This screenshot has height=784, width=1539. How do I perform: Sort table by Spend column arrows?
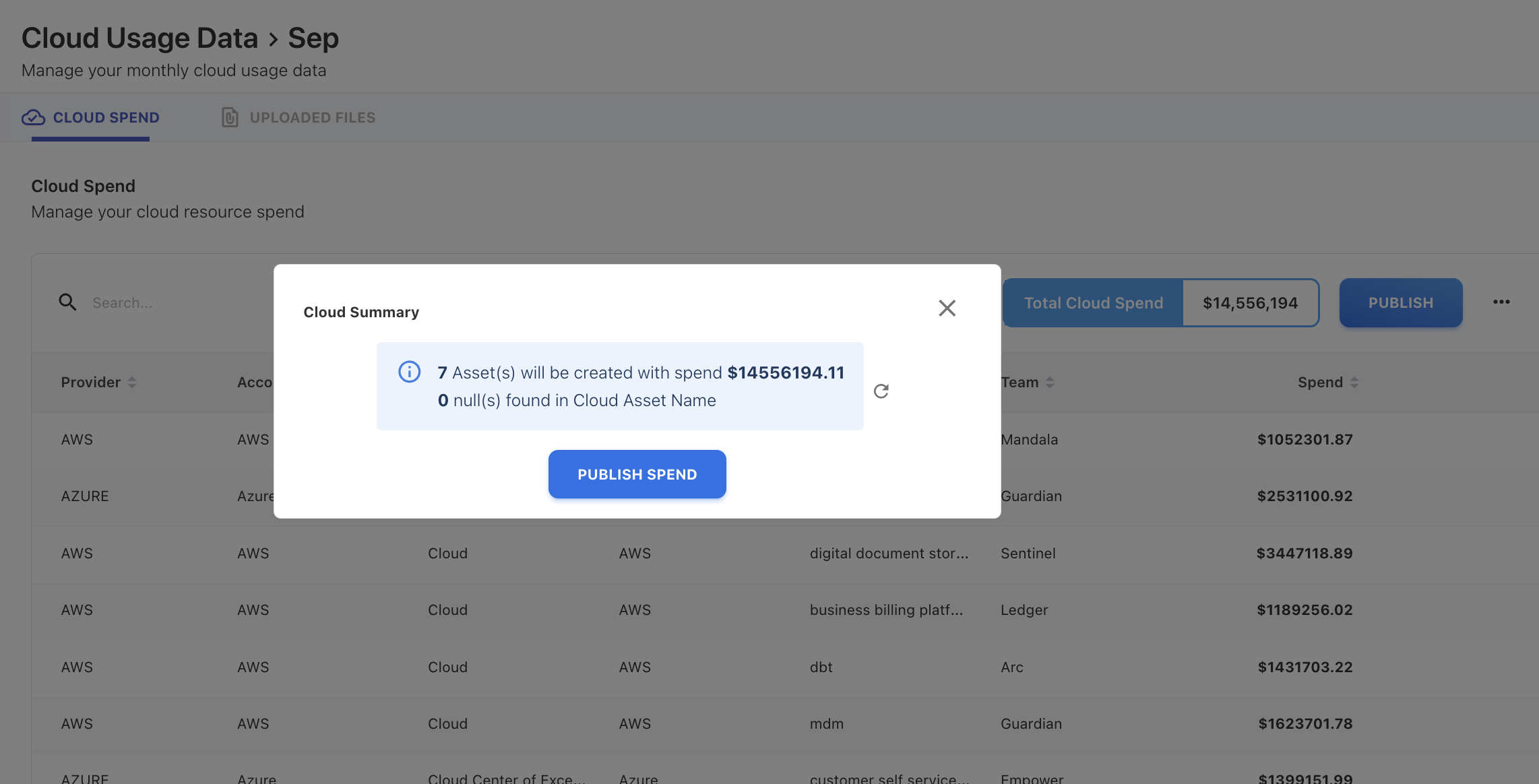click(1354, 383)
